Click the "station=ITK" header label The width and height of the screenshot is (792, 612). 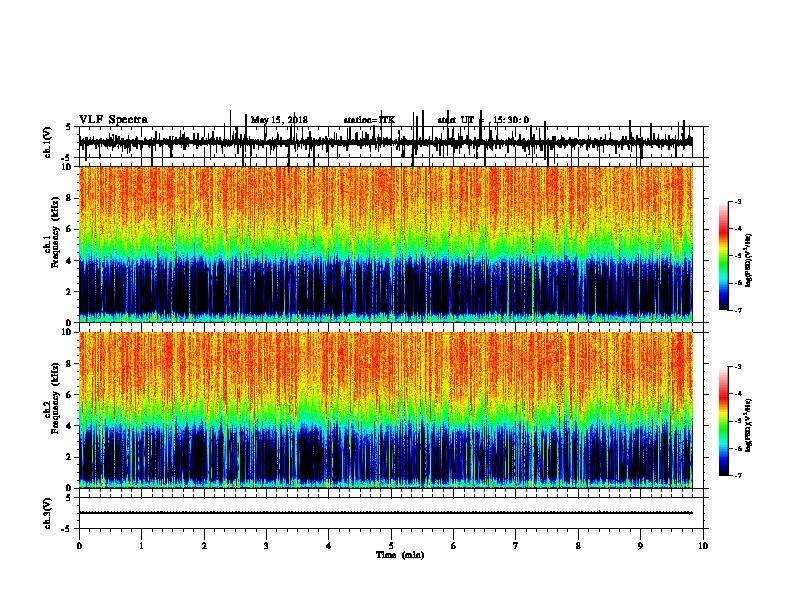point(369,120)
